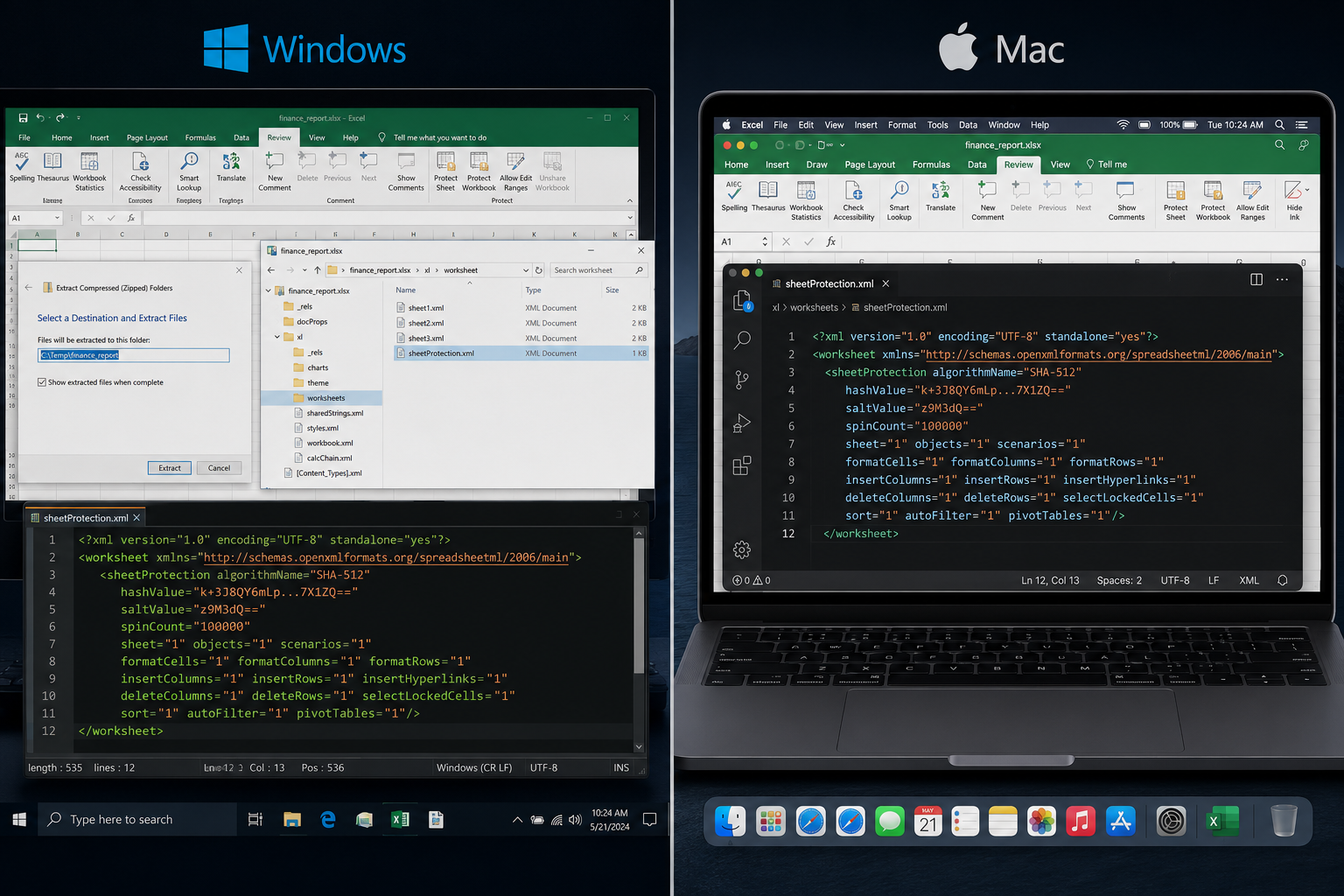This screenshot has height=896, width=1344.
Task: Collapse the ribbon in Windows Excel
Action: pyautogui.click(x=629, y=200)
